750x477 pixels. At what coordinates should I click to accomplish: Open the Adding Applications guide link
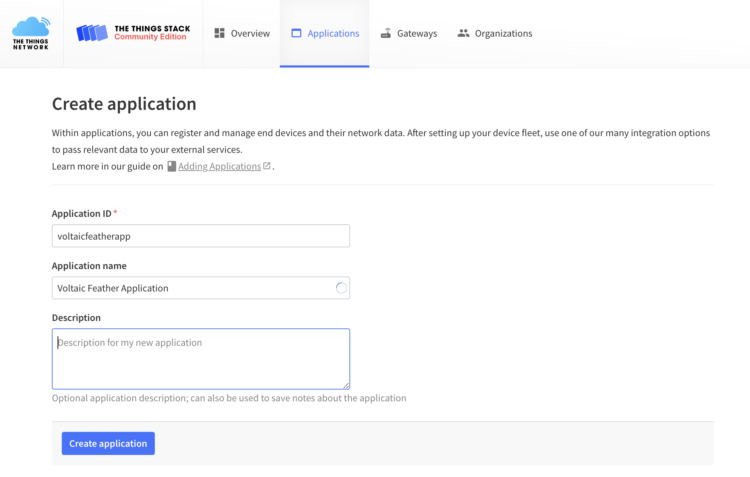[x=220, y=166]
